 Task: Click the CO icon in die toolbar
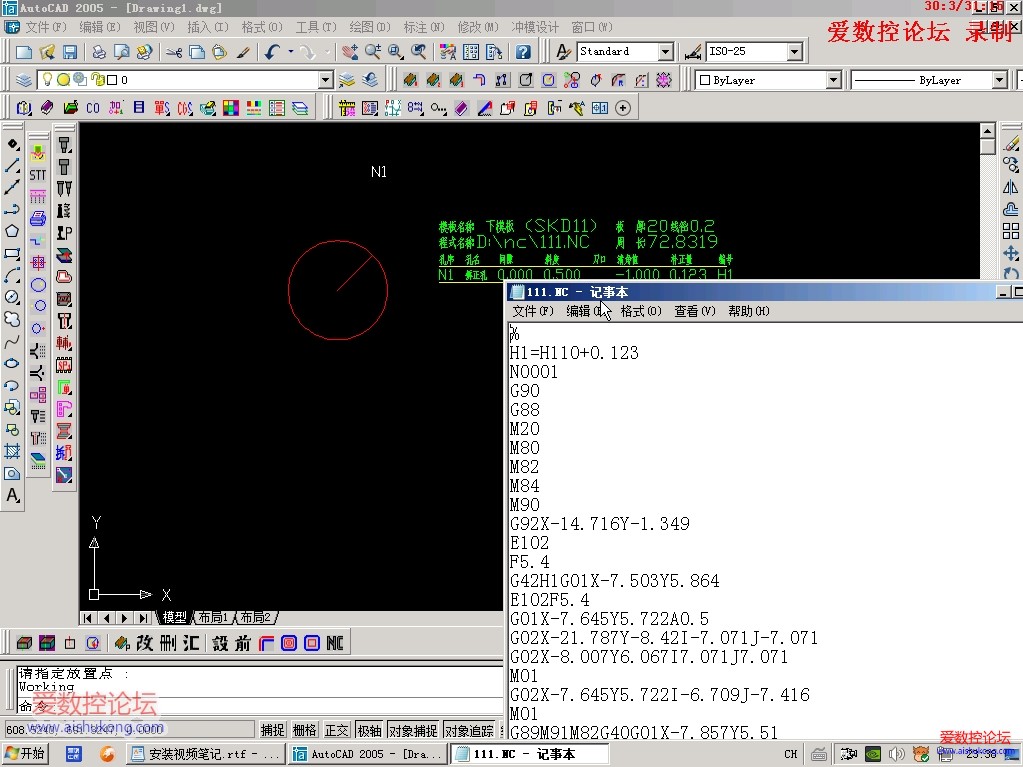[93, 108]
